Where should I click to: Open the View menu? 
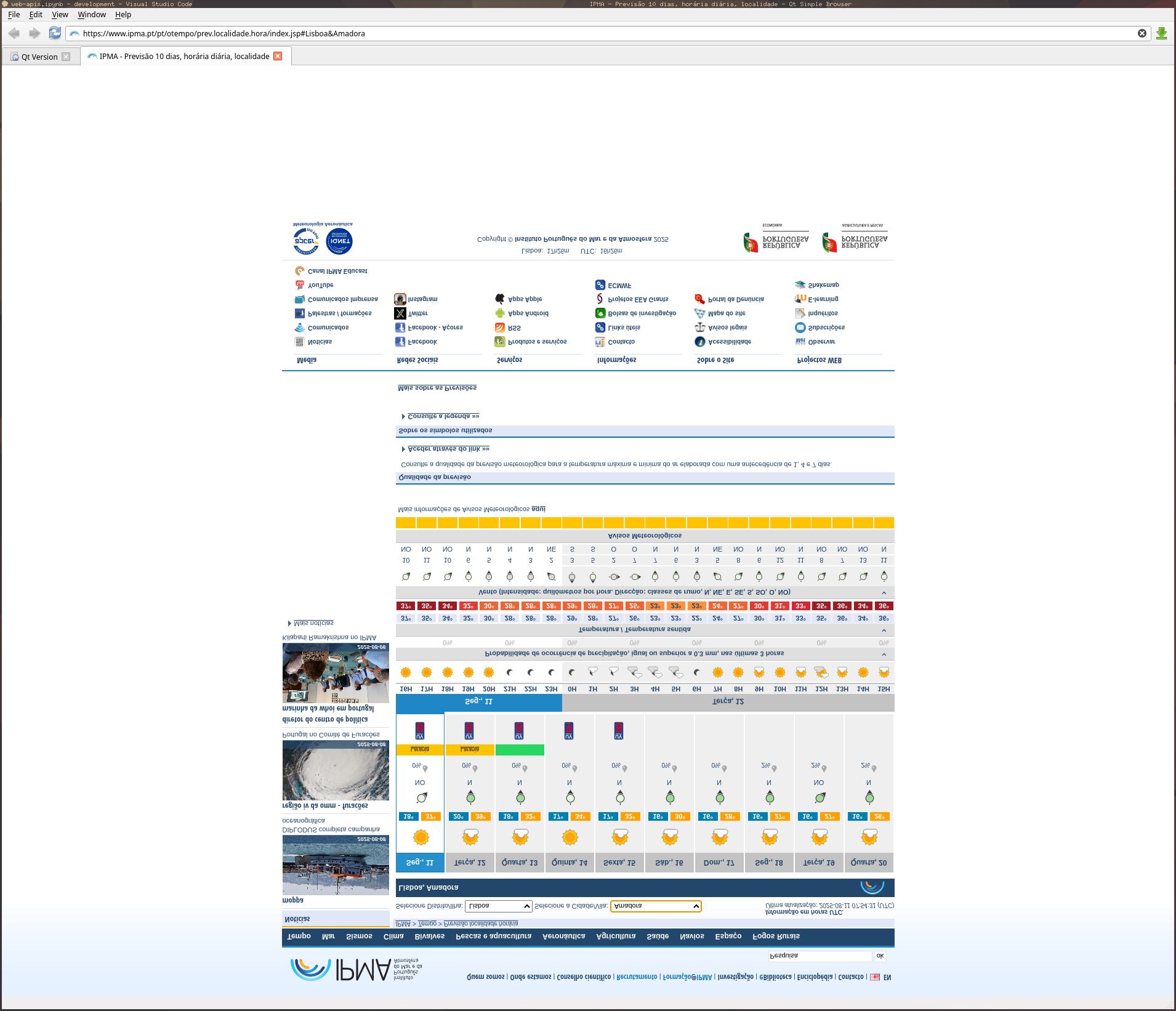pyautogui.click(x=60, y=14)
